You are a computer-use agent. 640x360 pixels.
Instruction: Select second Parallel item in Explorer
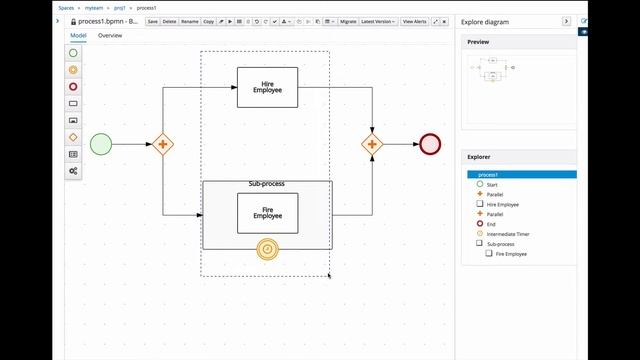pos(495,214)
